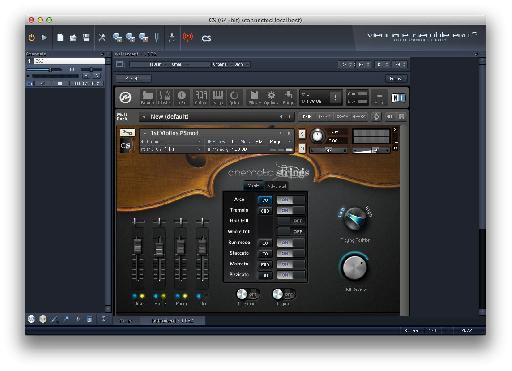
Task: Toggle the Tremolo articulation switch
Action: [290, 210]
